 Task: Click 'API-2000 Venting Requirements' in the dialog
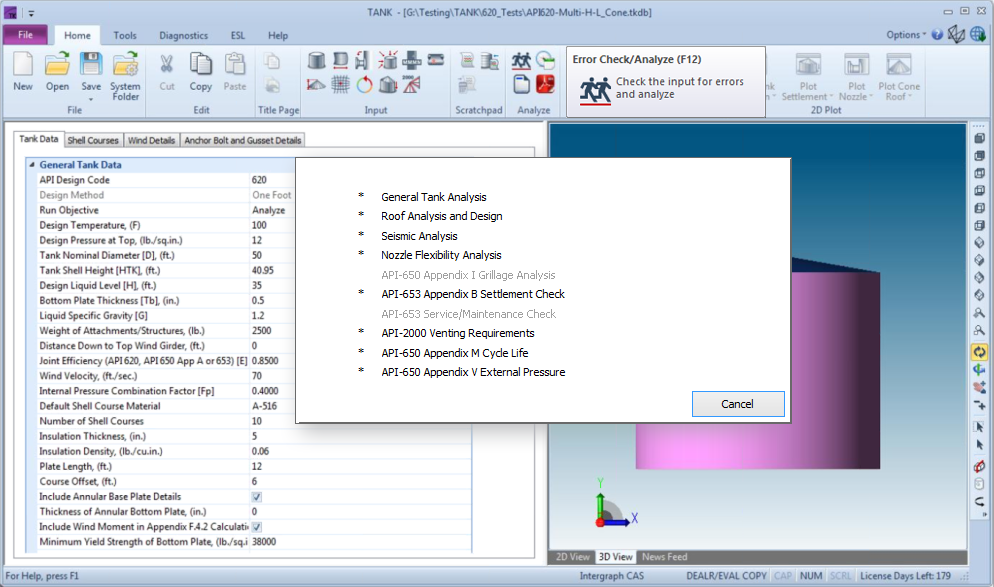(458, 333)
